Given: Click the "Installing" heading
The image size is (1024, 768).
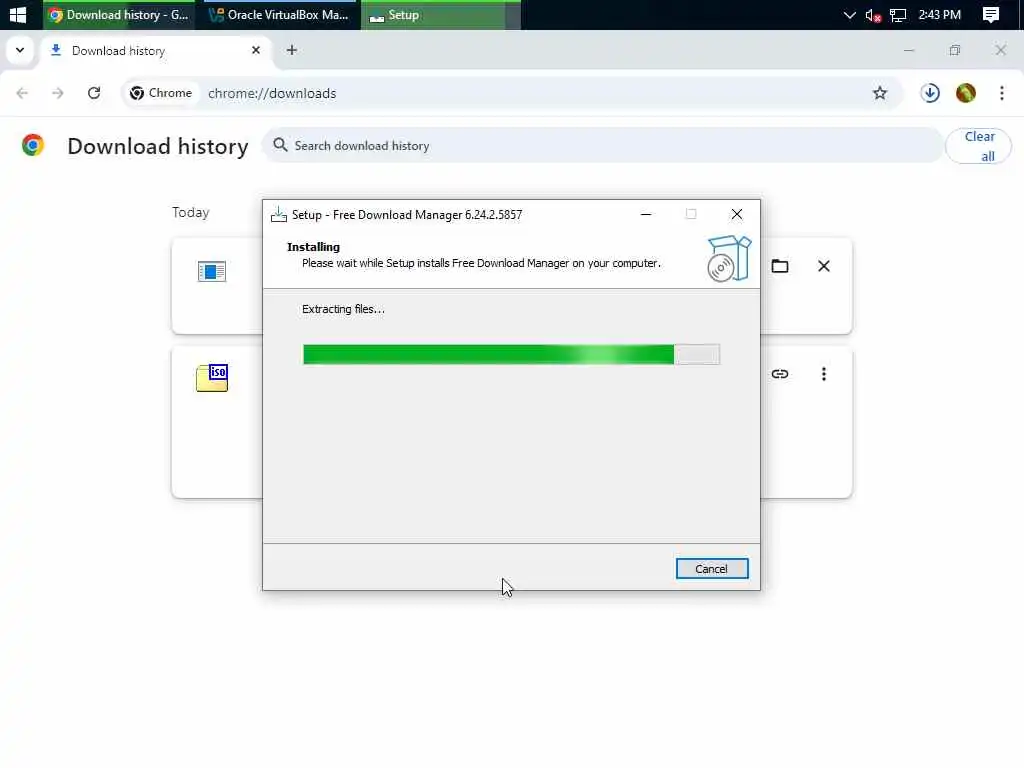Looking at the screenshot, I should (313, 247).
